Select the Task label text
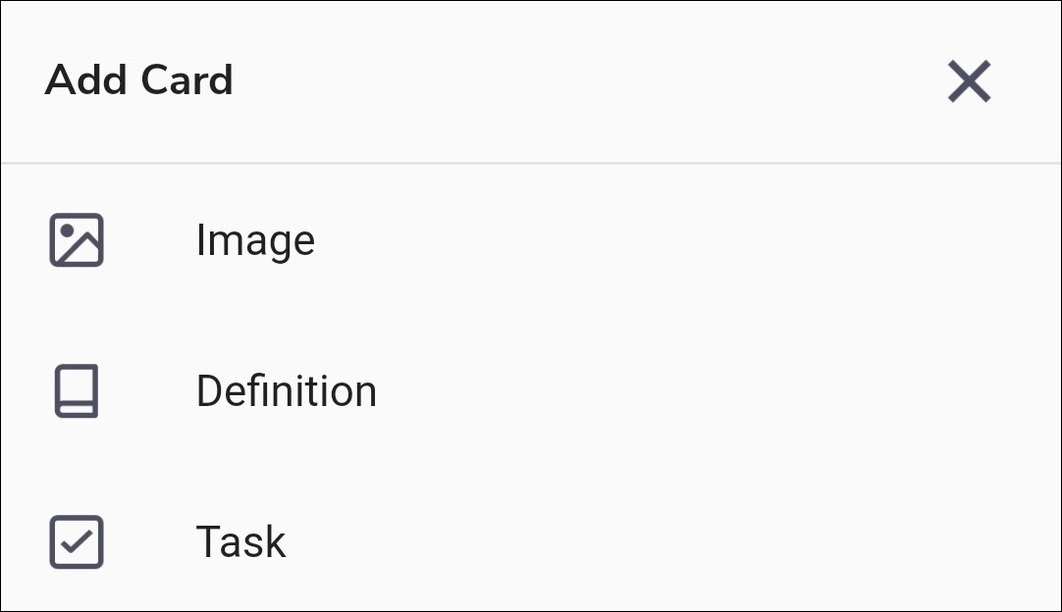The width and height of the screenshot is (1062, 612). click(241, 542)
